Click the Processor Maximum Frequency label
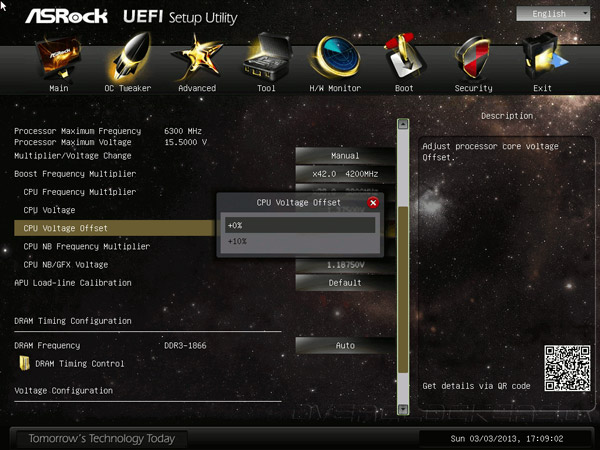The image size is (600, 450). (77, 131)
